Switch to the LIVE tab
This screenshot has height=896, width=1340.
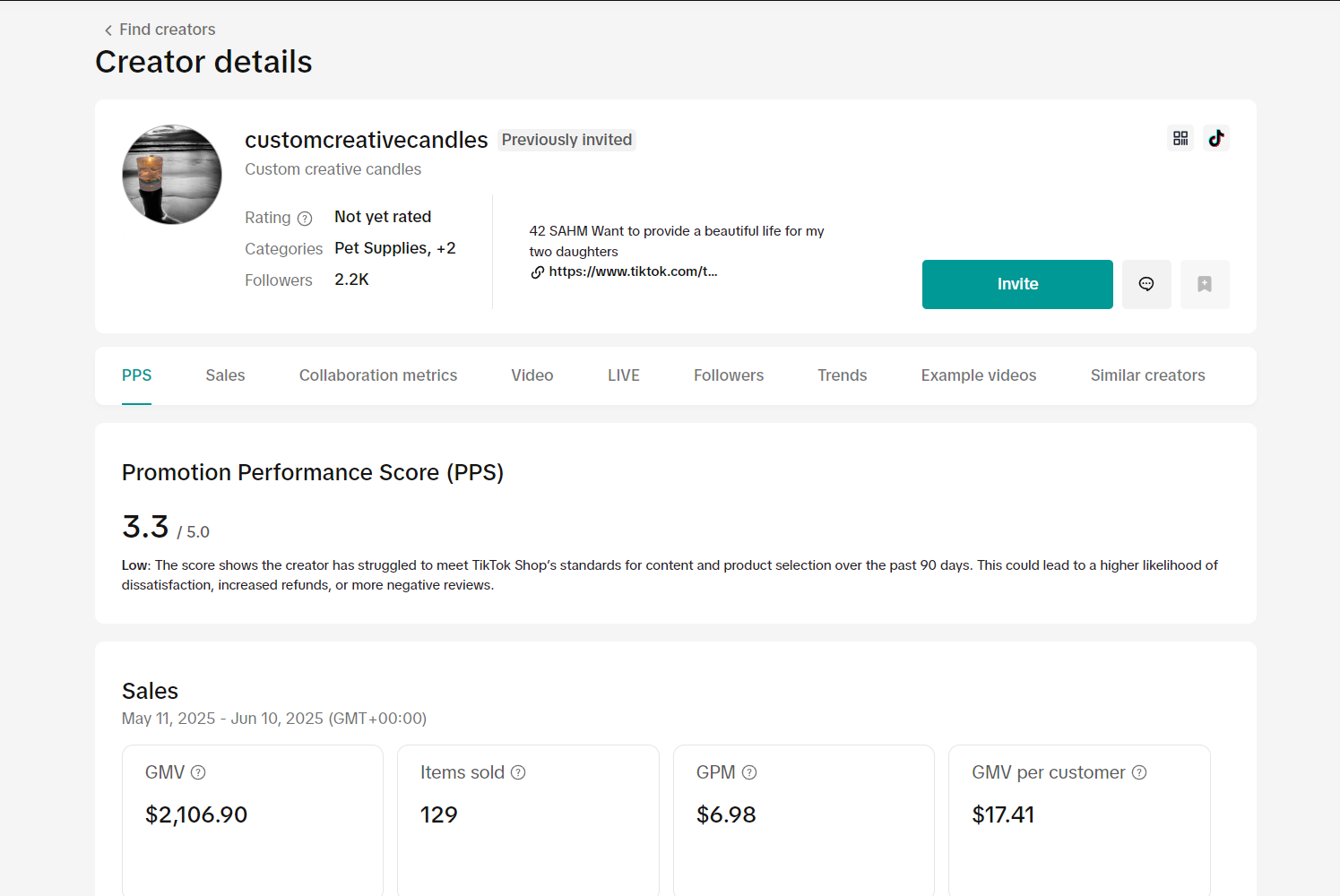623,375
